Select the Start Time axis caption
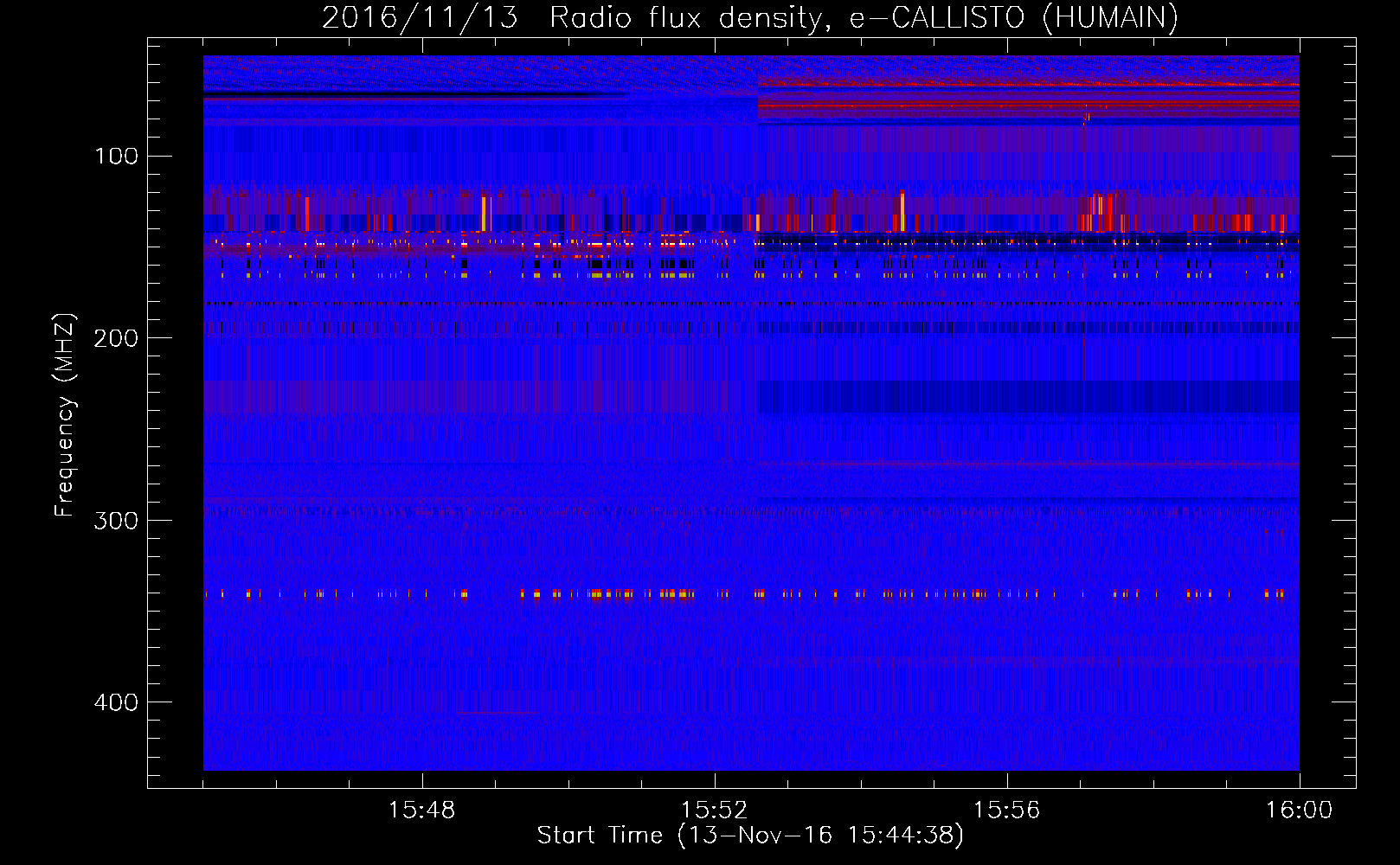 [750, 836]
